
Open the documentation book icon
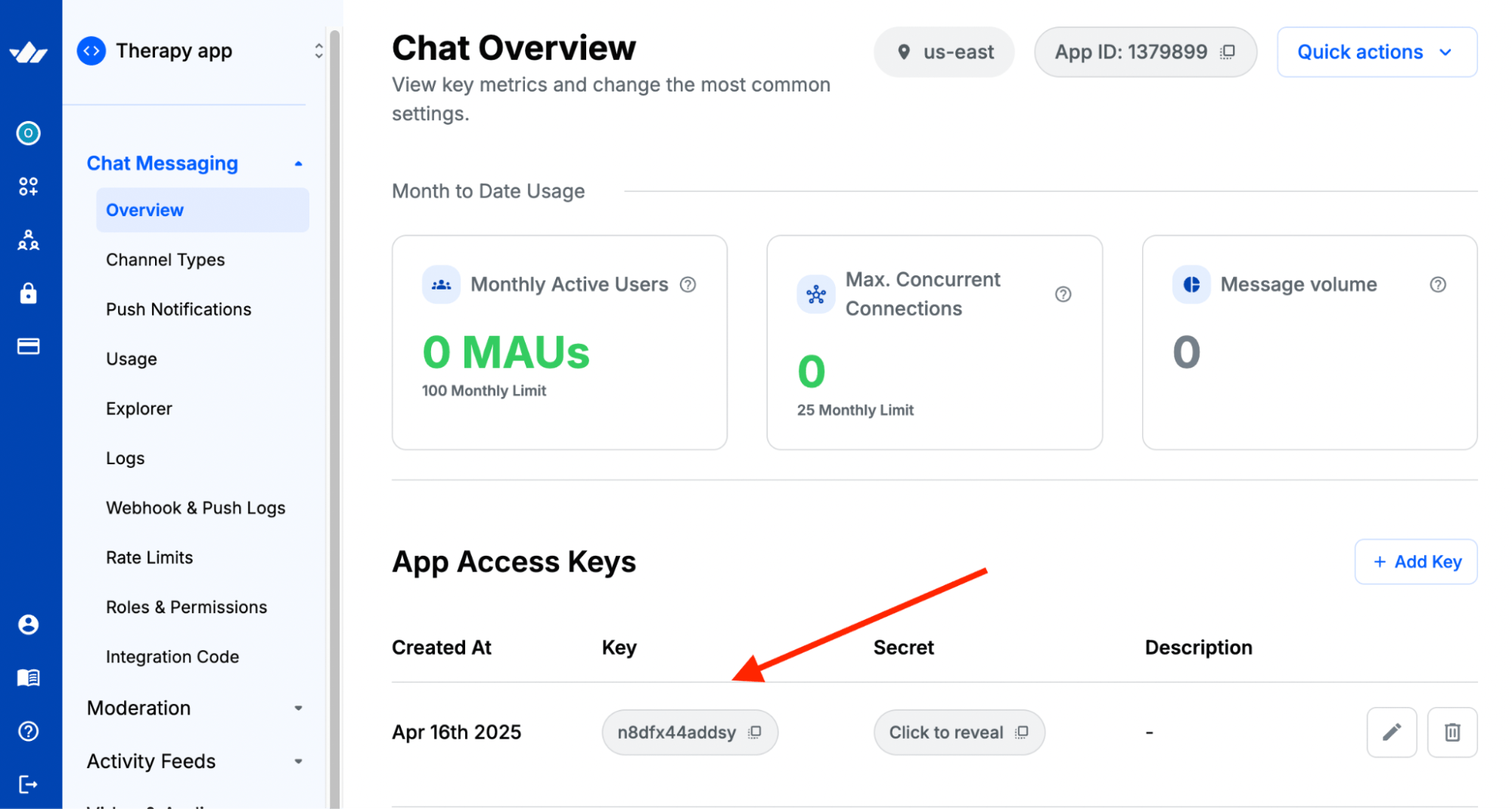click(29, 677)
